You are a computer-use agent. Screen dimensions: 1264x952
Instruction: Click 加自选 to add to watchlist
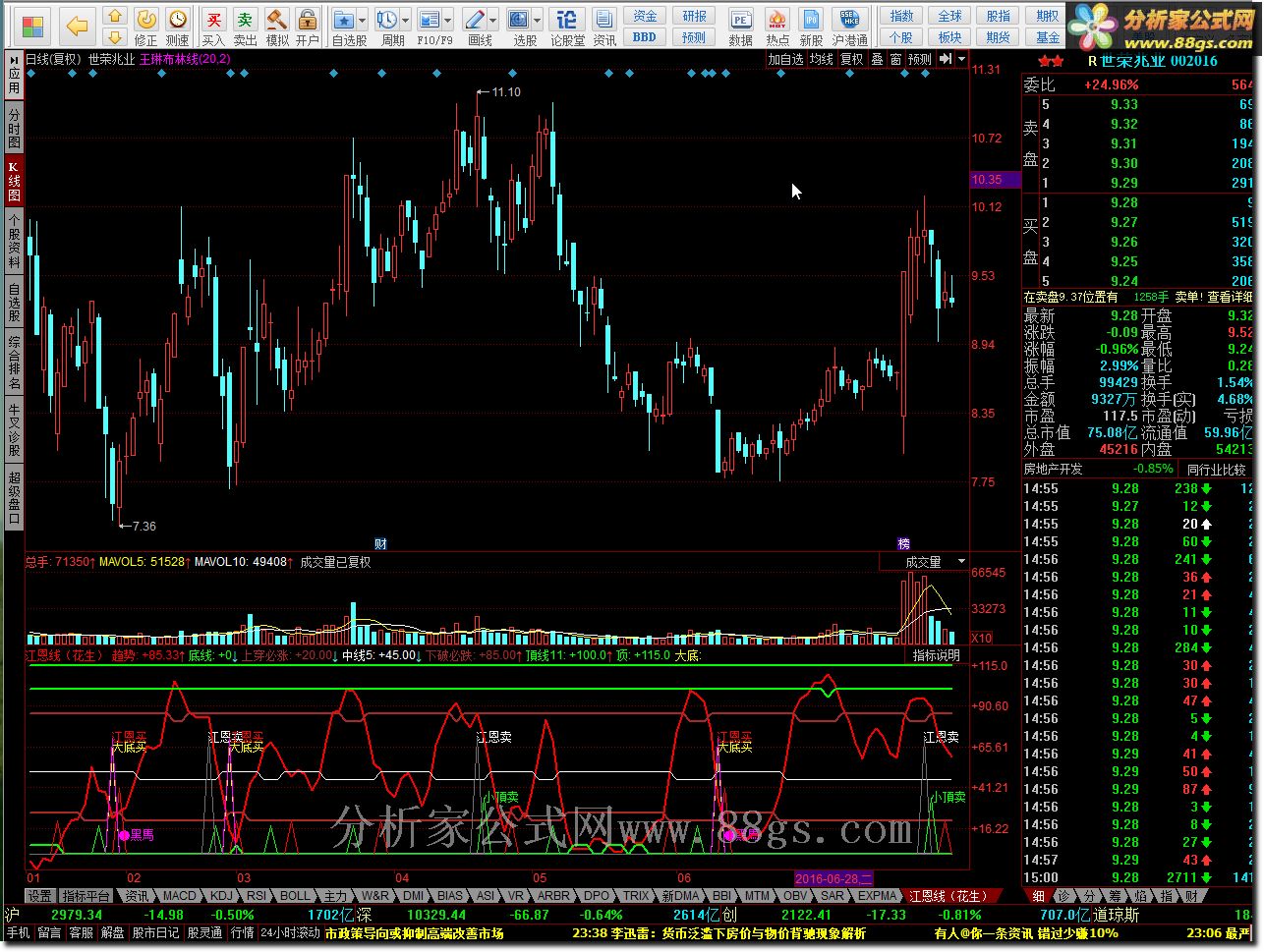coord(785,59)
